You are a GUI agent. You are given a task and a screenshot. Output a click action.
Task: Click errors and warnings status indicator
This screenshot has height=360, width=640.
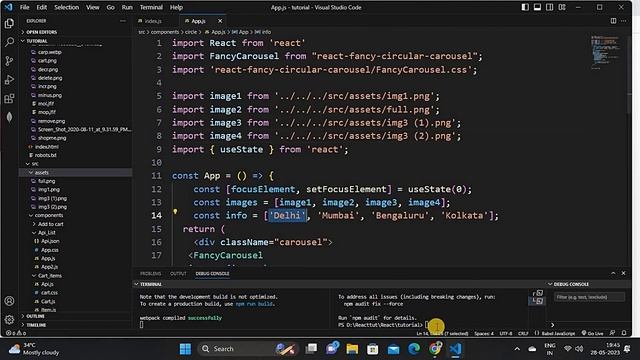[x=16, y=333]
